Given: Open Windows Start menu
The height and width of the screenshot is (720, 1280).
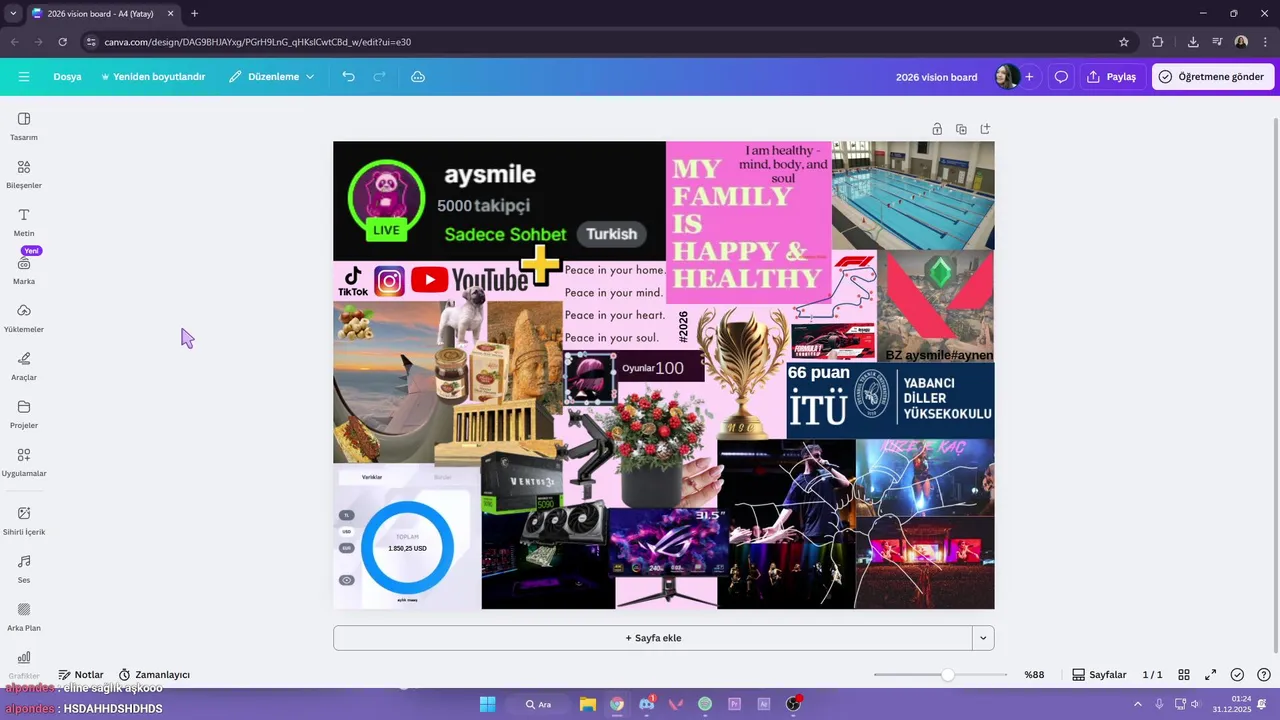Looking at the screenshot, I should coord(487,704).
